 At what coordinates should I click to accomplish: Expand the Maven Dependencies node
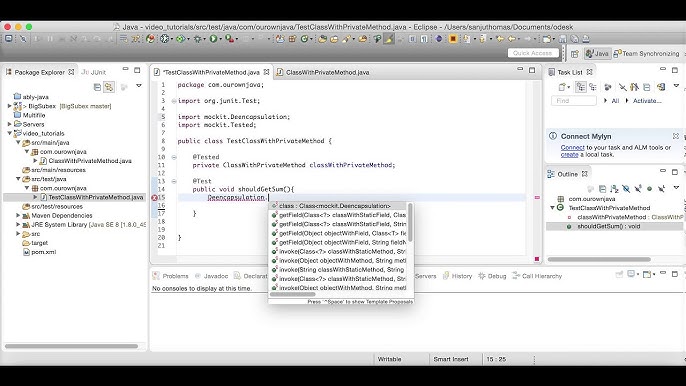coord(18,215)
